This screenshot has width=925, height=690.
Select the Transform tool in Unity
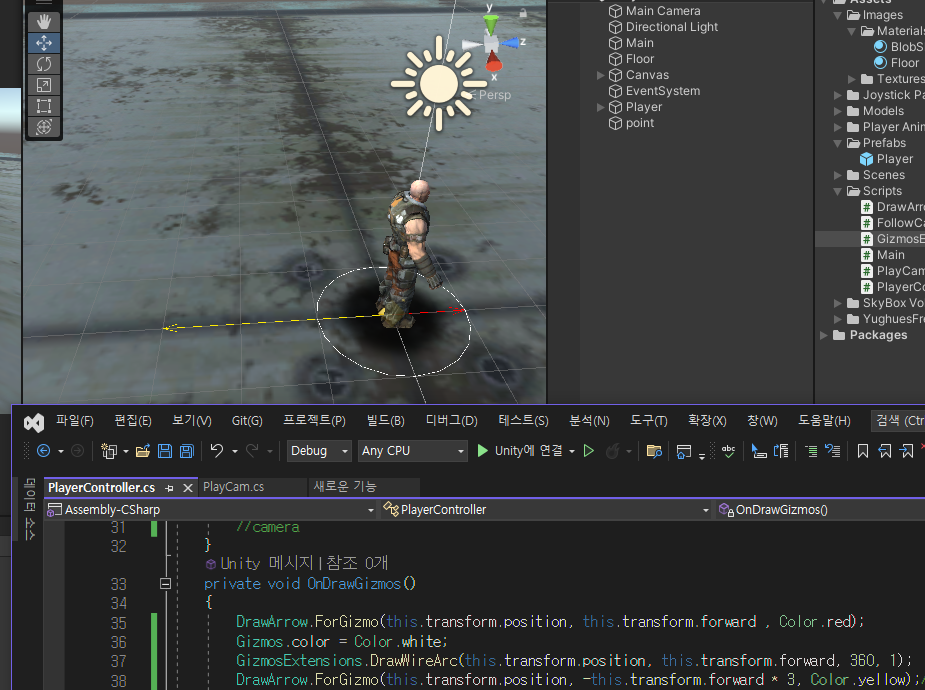click(44, 127)
